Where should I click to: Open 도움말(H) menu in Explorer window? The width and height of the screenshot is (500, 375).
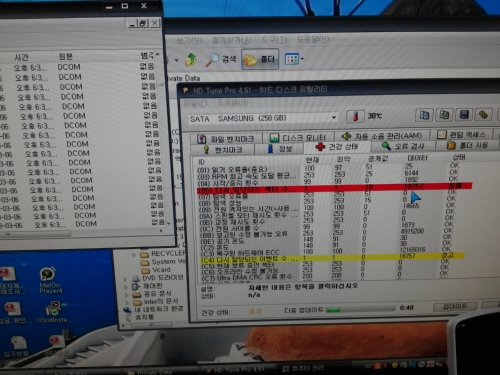pos(313,40)
